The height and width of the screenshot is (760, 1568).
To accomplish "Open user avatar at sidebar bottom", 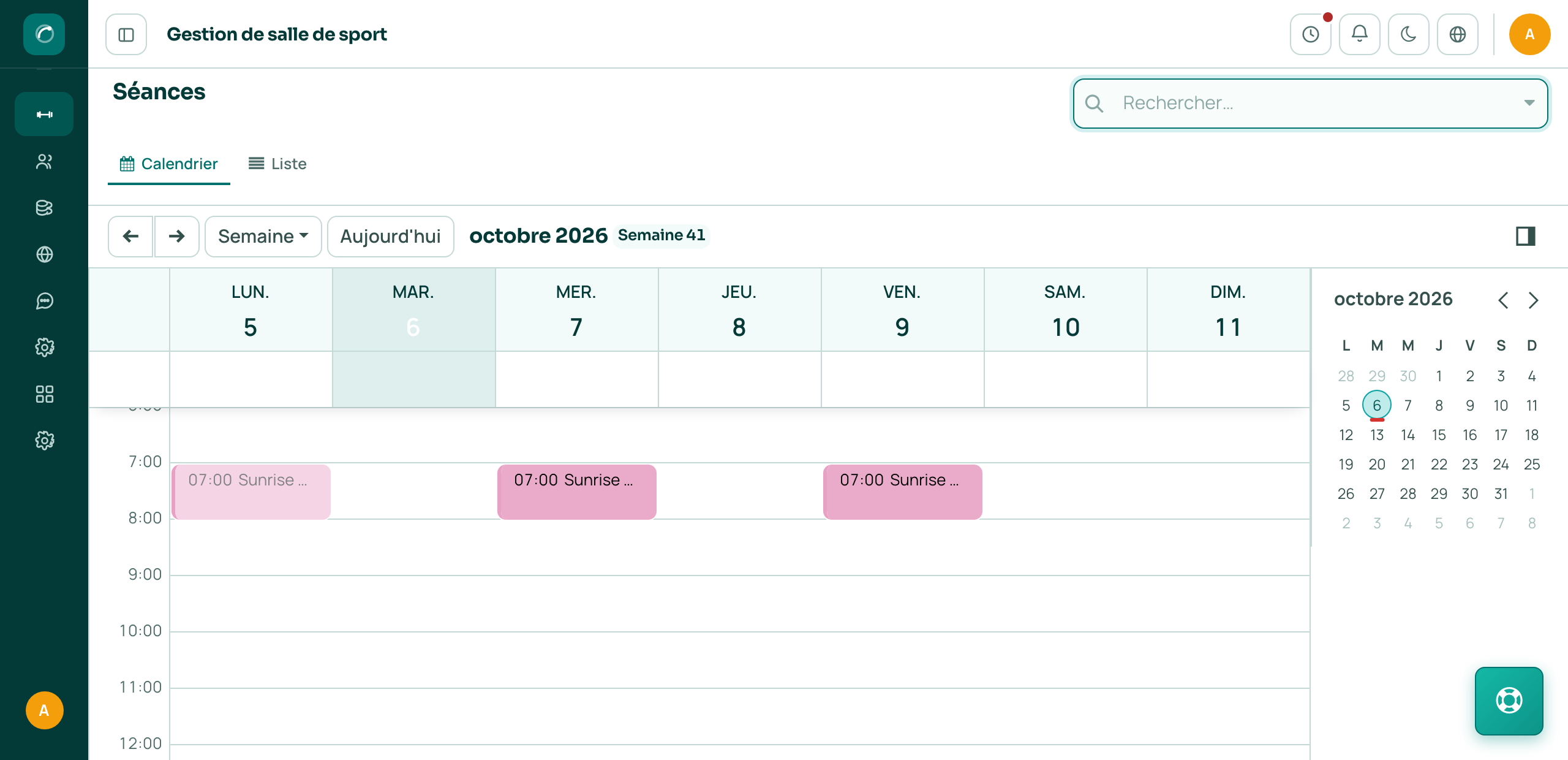I will [44, 710].
